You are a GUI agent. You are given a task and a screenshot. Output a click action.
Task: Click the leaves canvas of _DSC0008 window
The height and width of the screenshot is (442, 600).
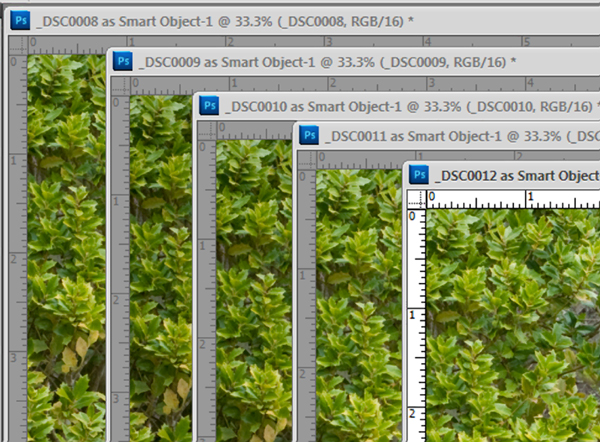point(66,248)
